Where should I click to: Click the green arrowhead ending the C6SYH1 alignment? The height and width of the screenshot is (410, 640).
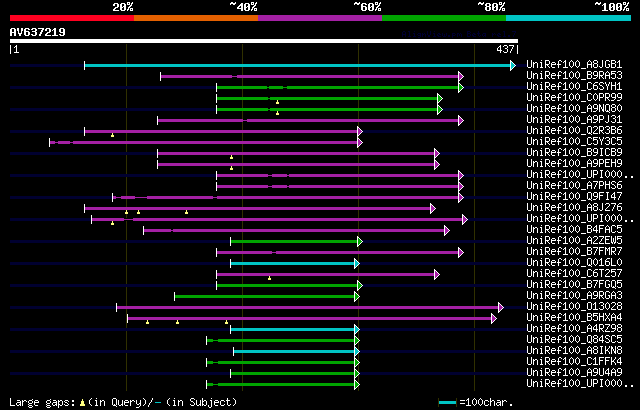461,87
